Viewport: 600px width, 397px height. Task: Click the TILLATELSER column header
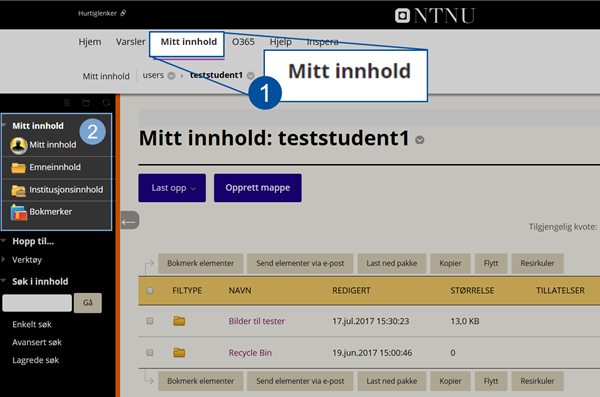560,291
